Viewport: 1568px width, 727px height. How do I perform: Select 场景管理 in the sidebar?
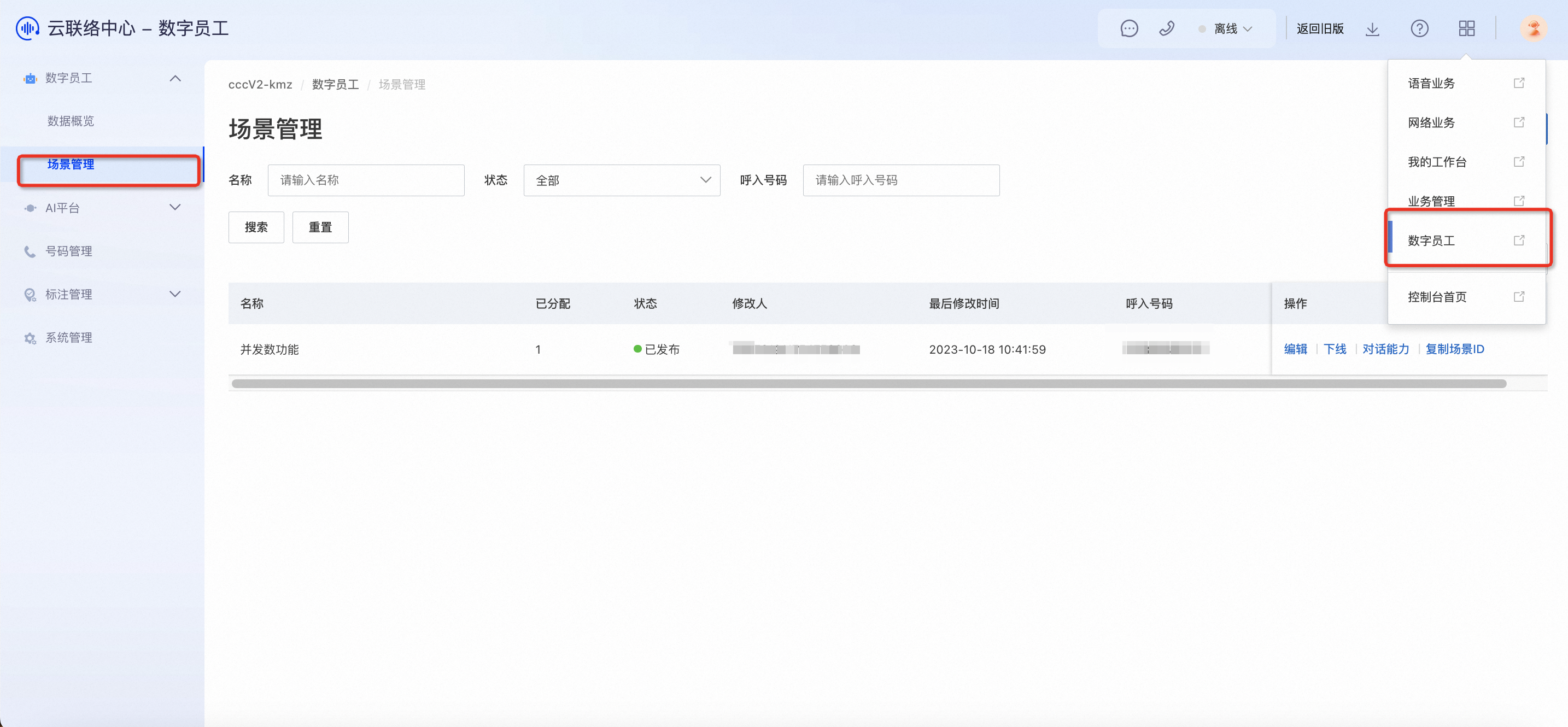[71, 165]
